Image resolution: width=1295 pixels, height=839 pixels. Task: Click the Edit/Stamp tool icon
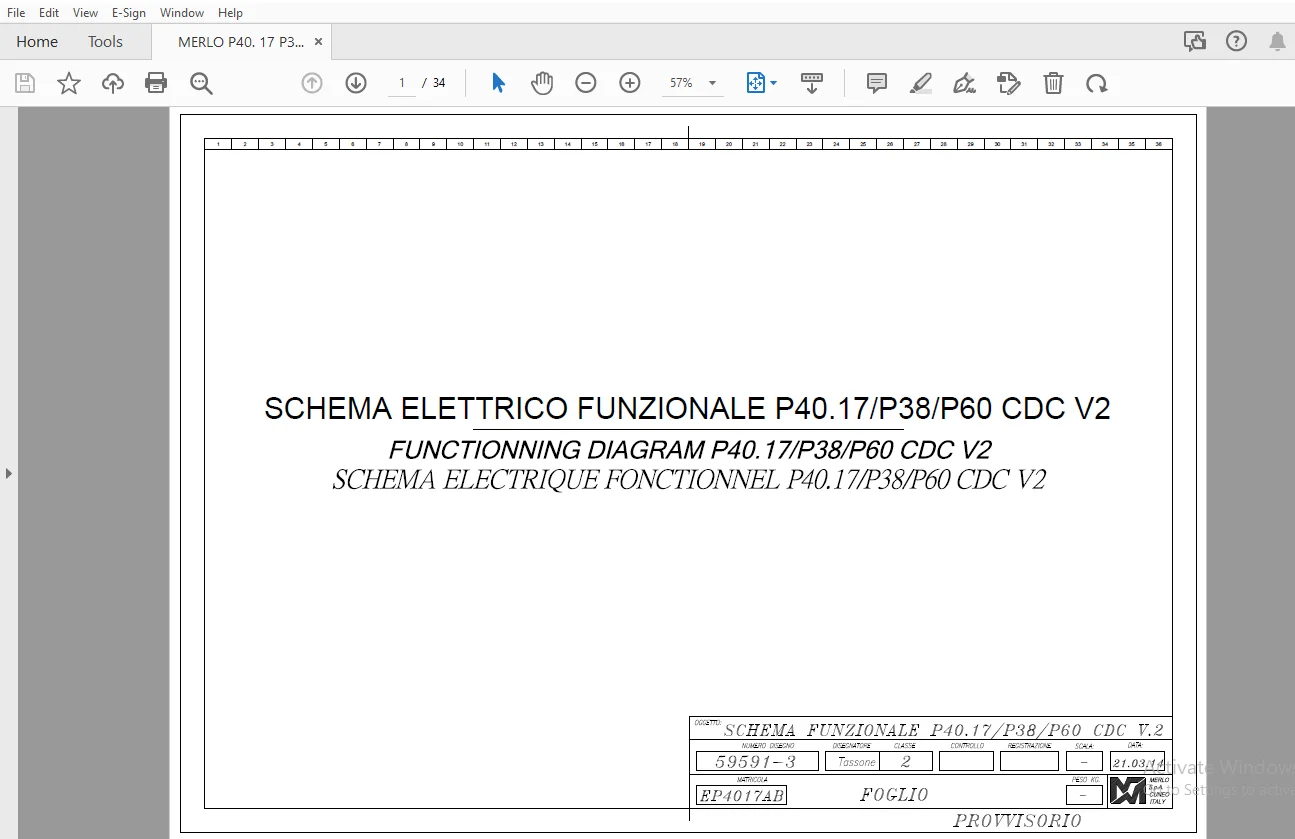tap(1009, 83)
